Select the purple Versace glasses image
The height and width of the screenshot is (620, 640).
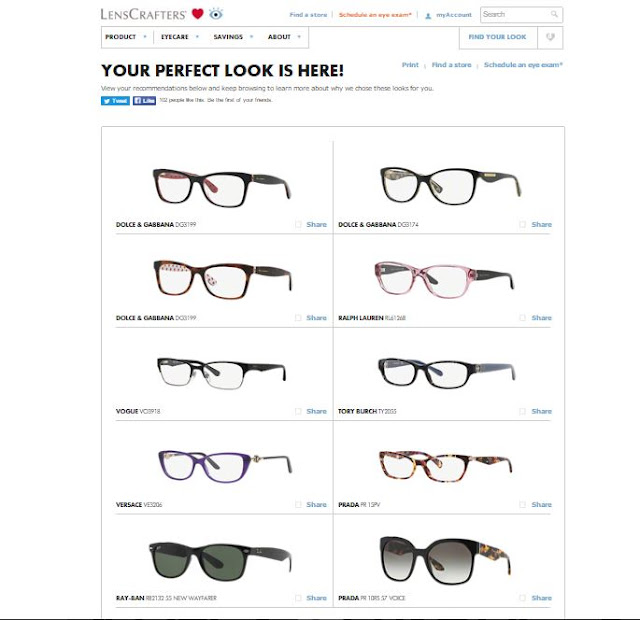(x=225, y=466)
